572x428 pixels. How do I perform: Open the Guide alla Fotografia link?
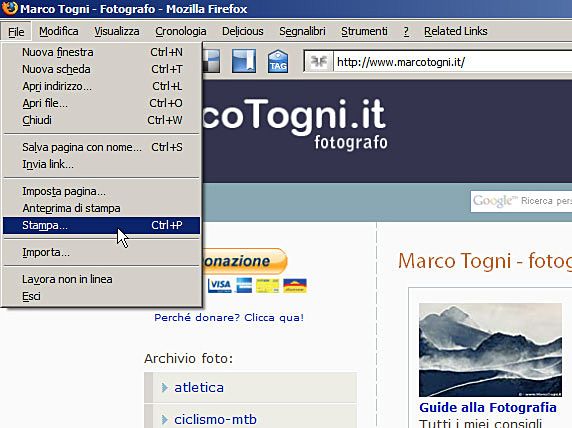pyautogui.click(x=488, y=407)
